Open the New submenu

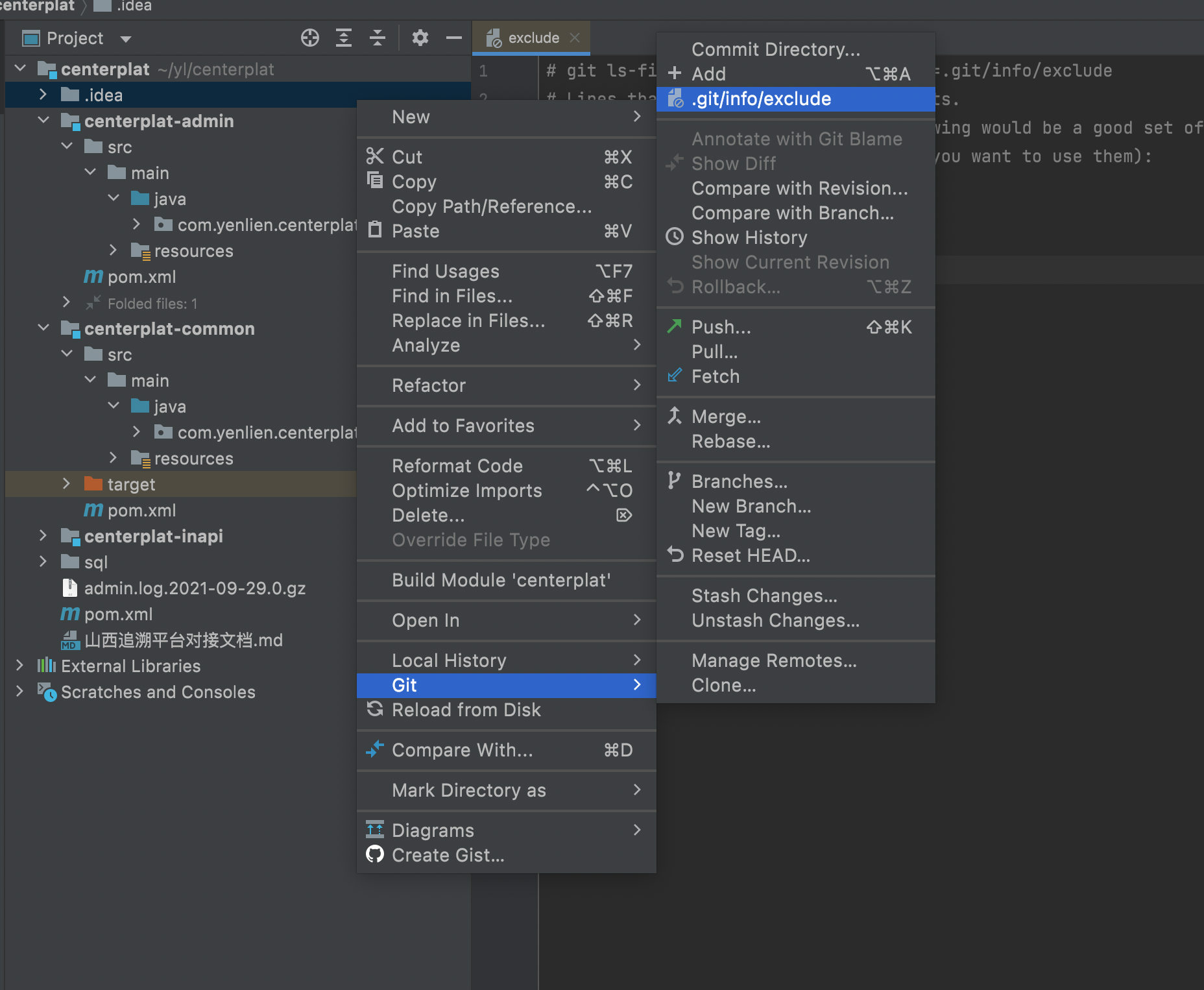506,117
